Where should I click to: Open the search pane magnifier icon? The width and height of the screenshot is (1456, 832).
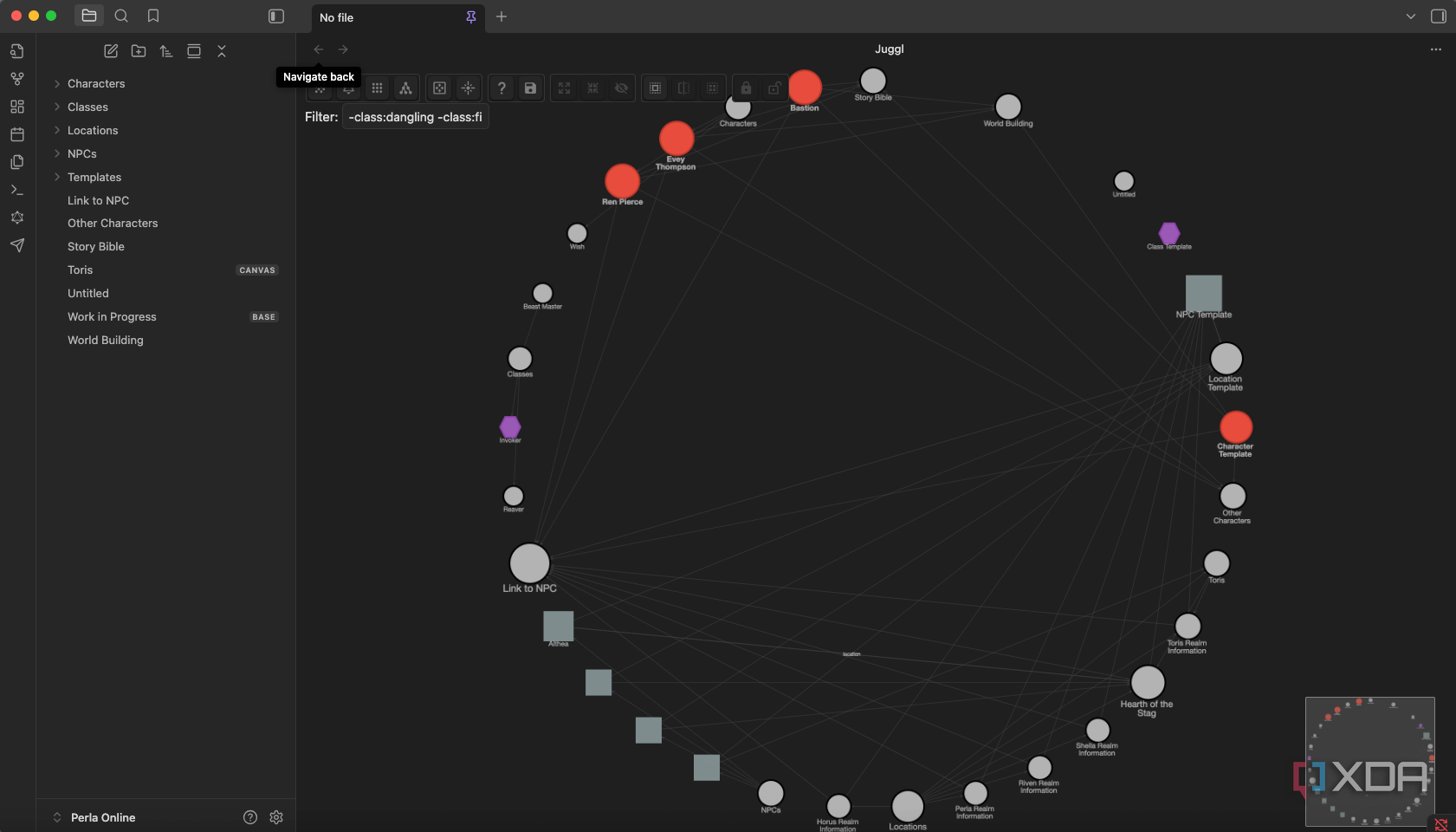121,16
